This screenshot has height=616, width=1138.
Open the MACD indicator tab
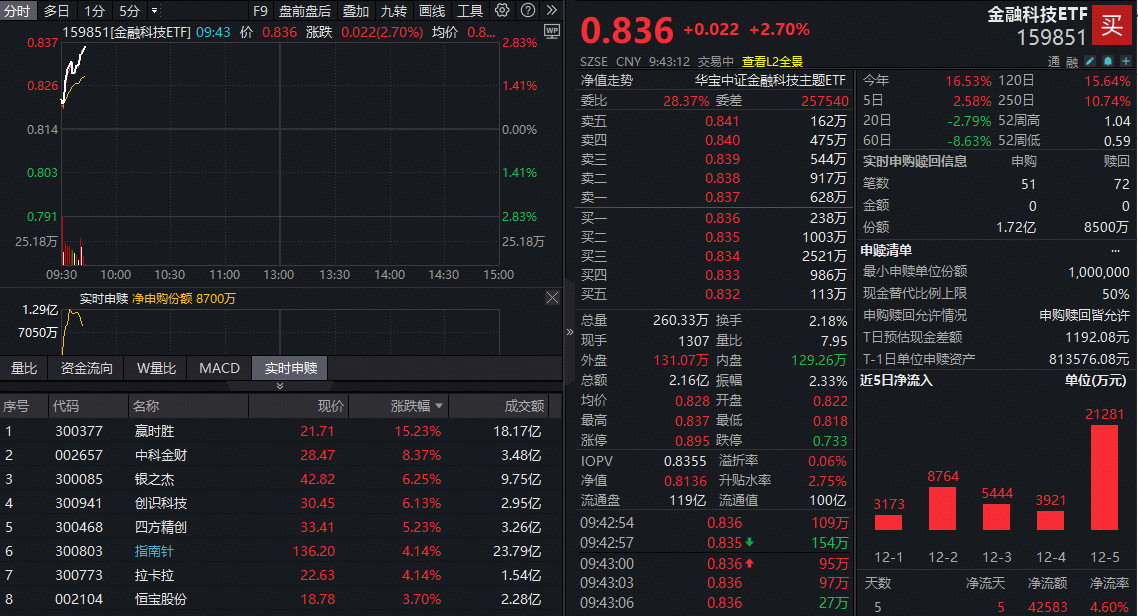tap(219, 368)
